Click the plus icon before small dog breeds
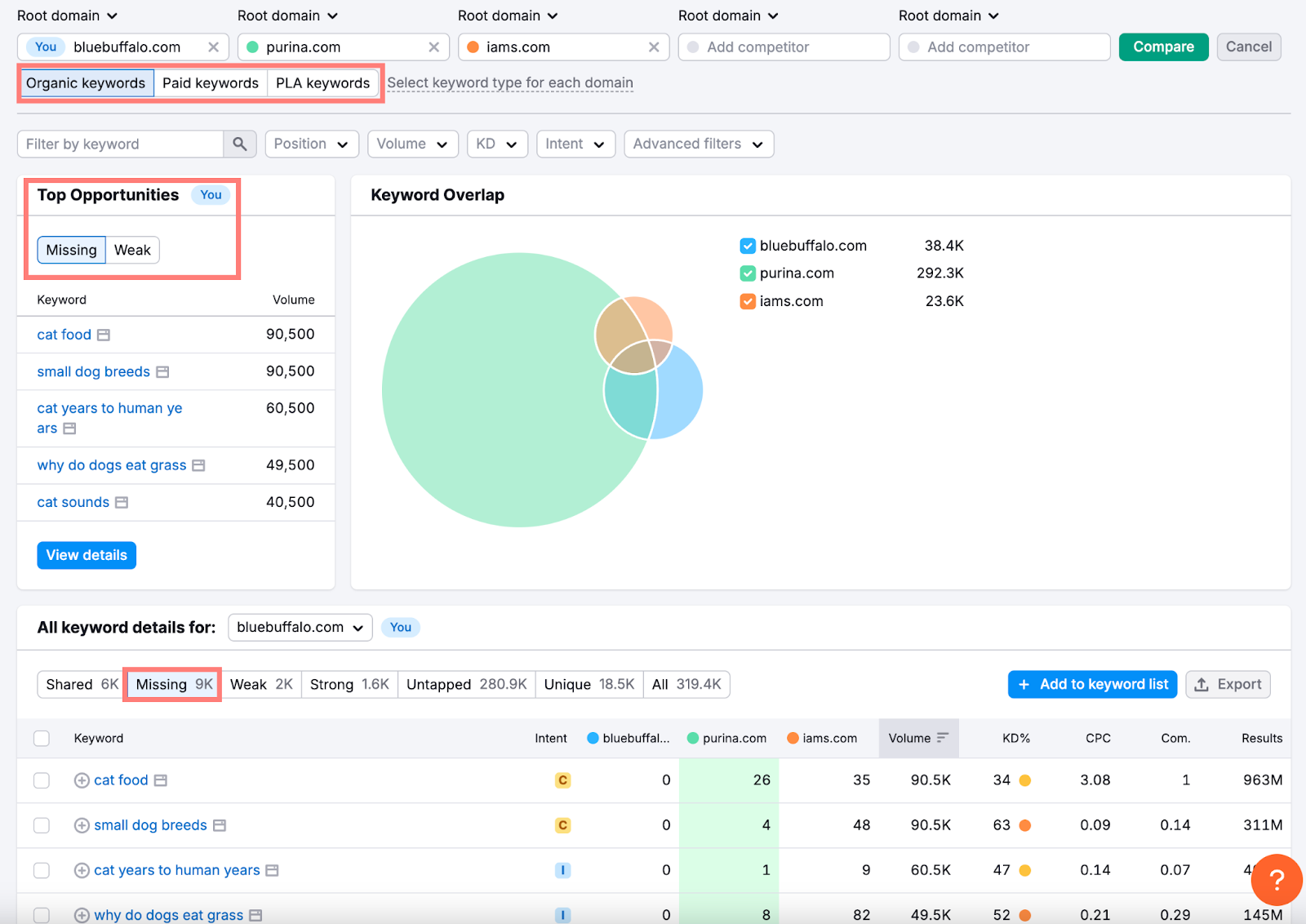The width and height of the screenshot is (1306, 924). [81, 825]
